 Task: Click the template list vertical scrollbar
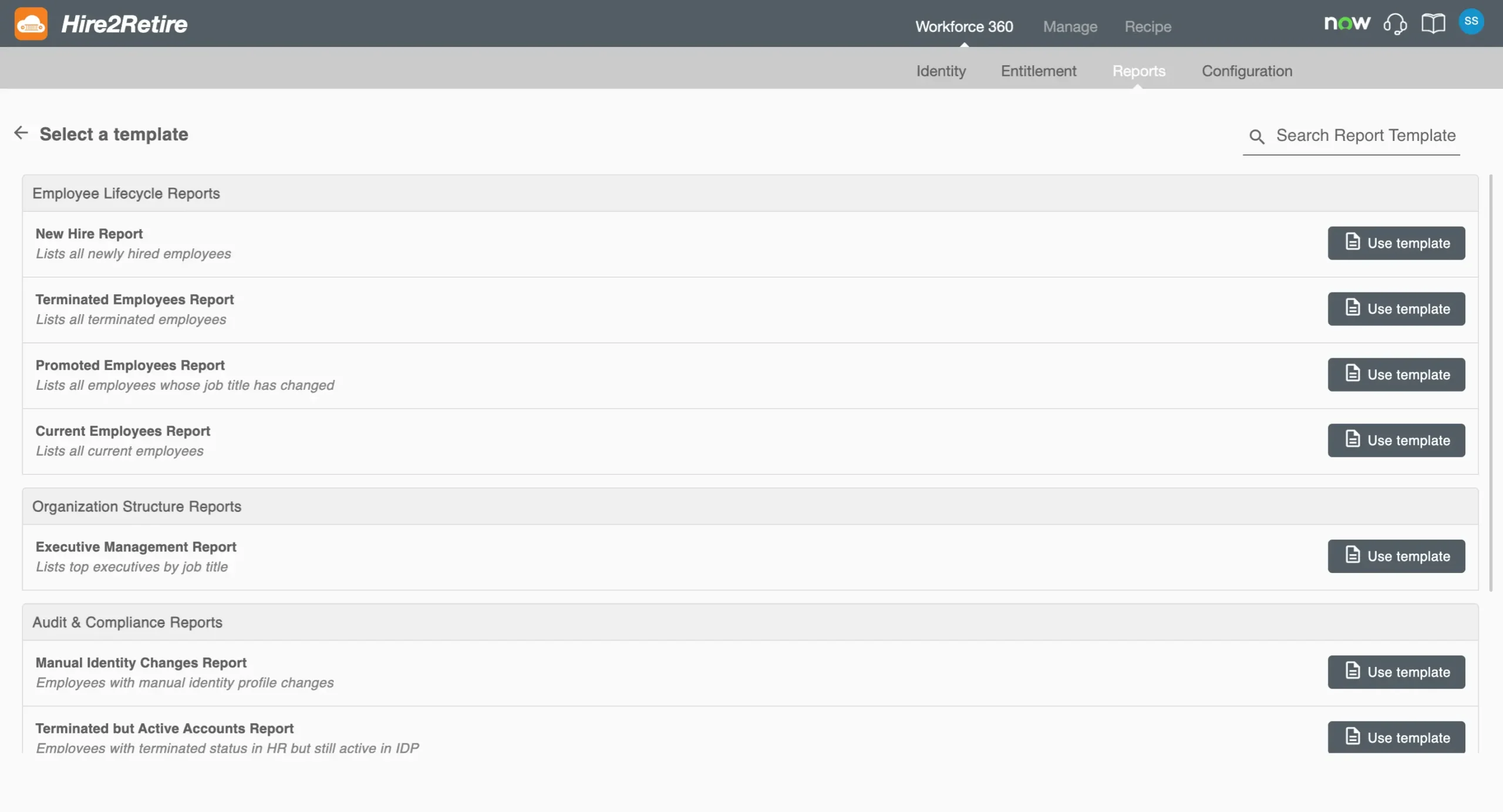point(1491,382)
